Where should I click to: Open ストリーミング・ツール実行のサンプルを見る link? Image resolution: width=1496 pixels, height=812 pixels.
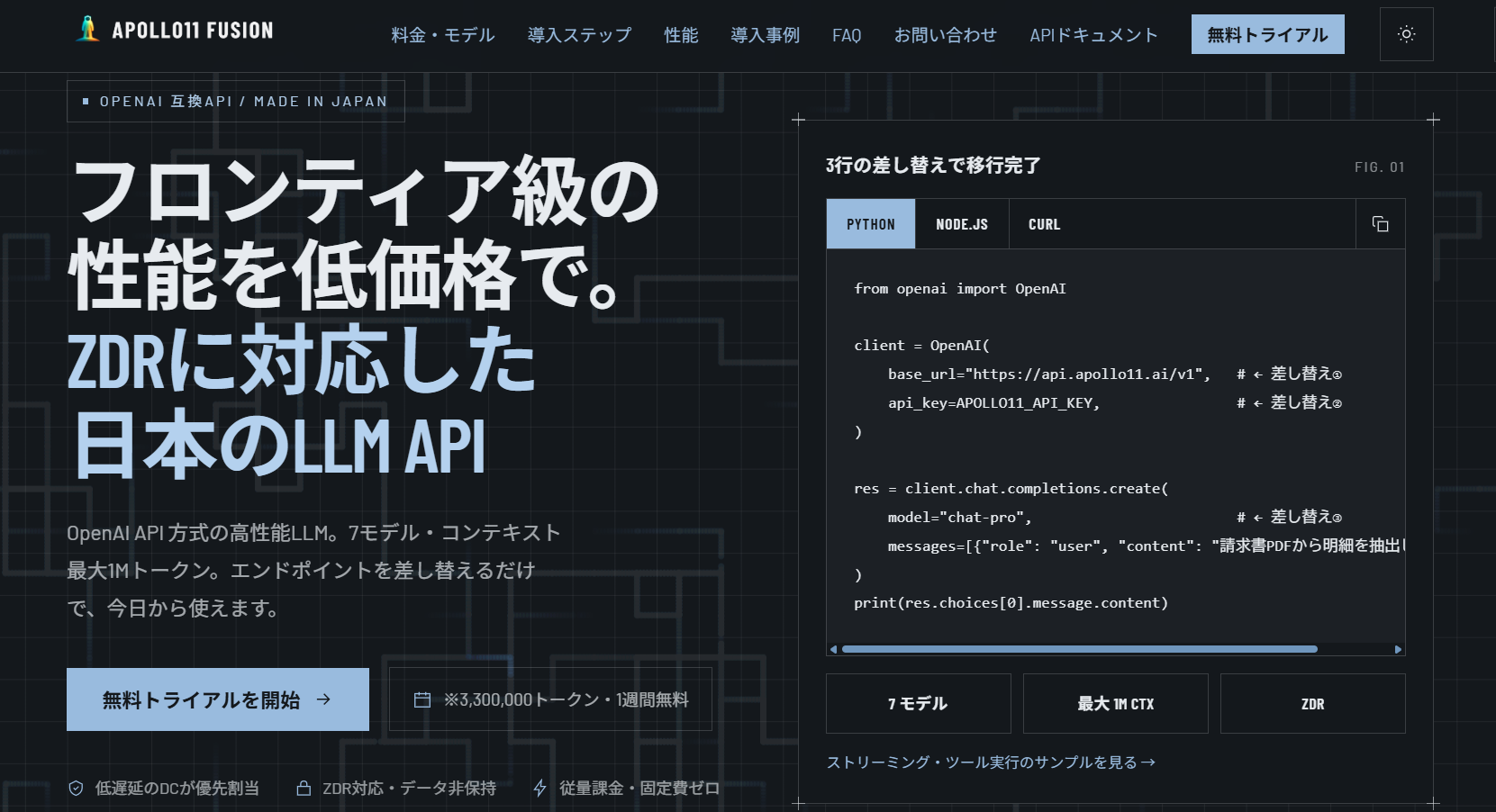(991, 762)
